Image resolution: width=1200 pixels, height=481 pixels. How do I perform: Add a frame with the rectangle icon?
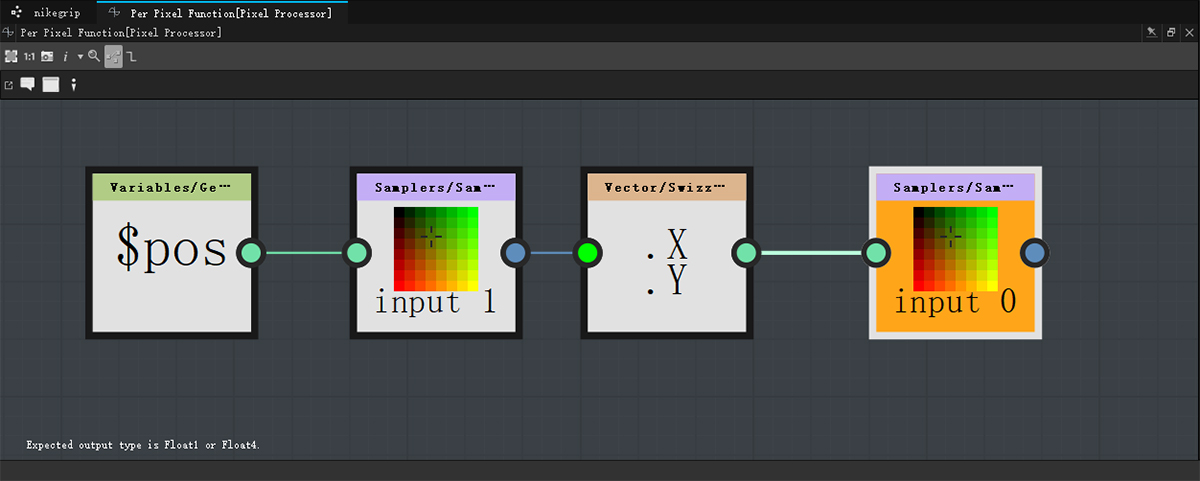(x=50, y=84)
